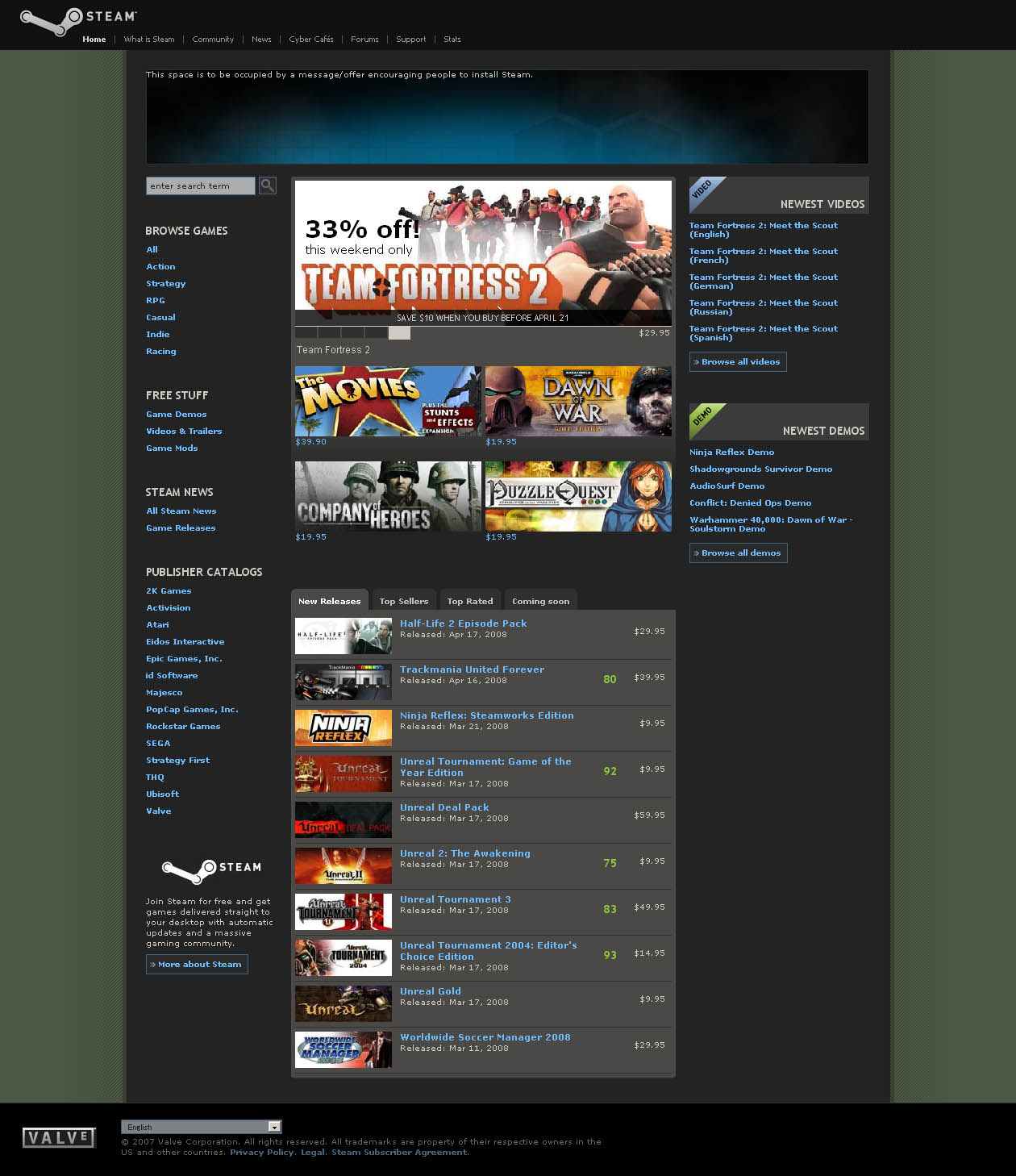Select the highlighted fifth banner slide indicator
This screenshot has width=1016, height=1176.
coord(399,333)
